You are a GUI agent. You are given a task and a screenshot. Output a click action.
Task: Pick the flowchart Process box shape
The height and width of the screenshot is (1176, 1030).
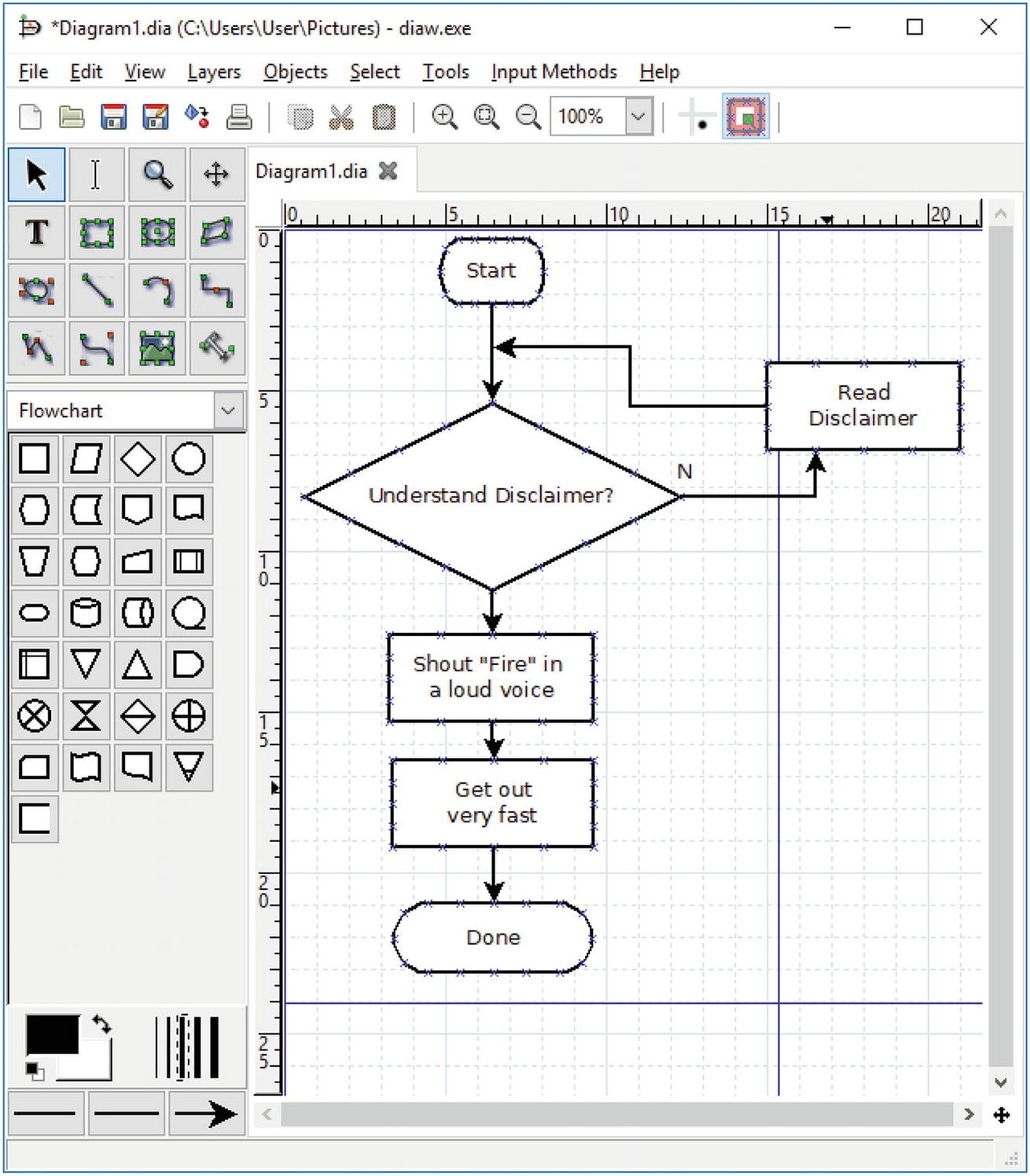coord(34,458)
